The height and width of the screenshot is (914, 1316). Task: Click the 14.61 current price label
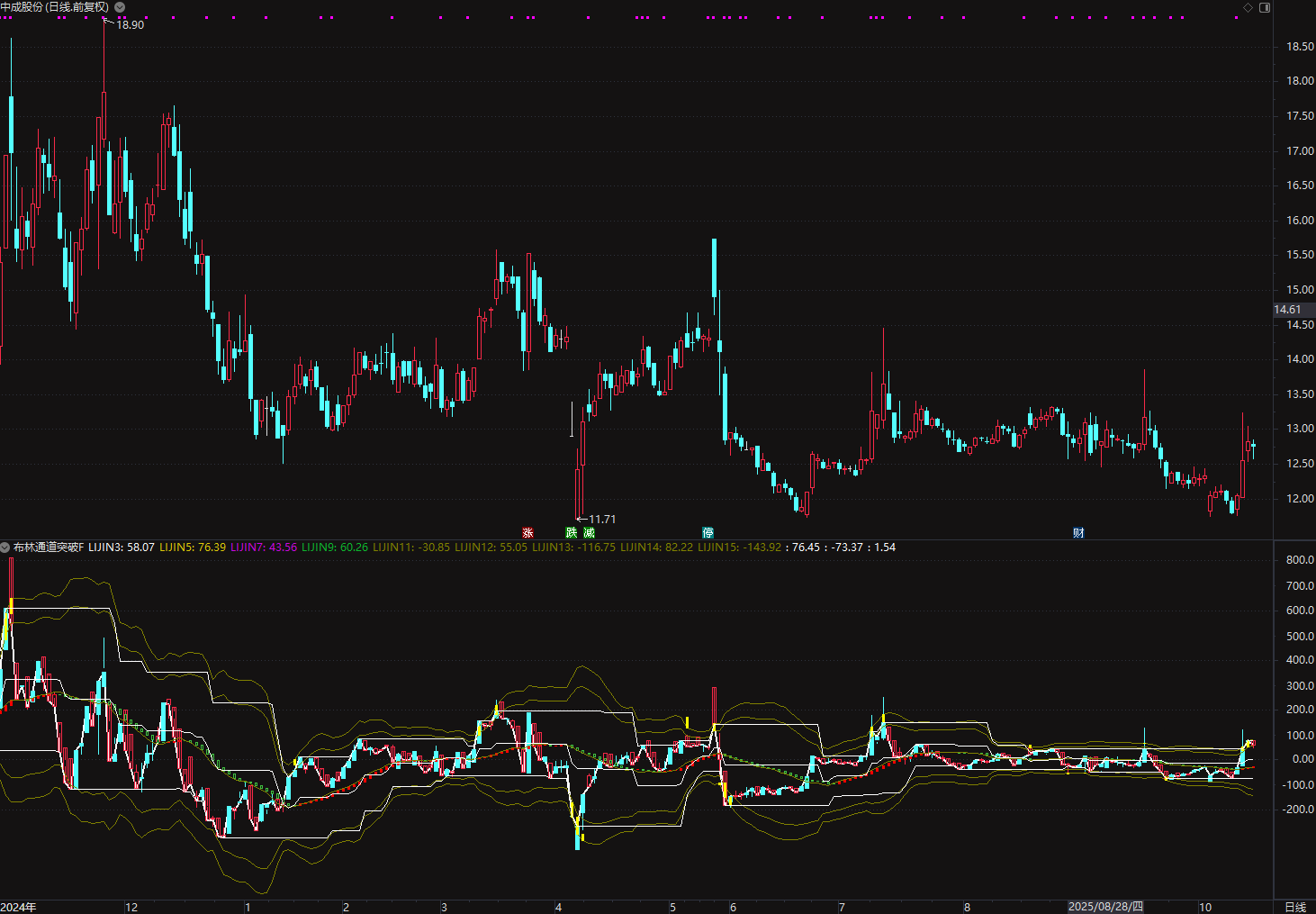coord(1288,310)
